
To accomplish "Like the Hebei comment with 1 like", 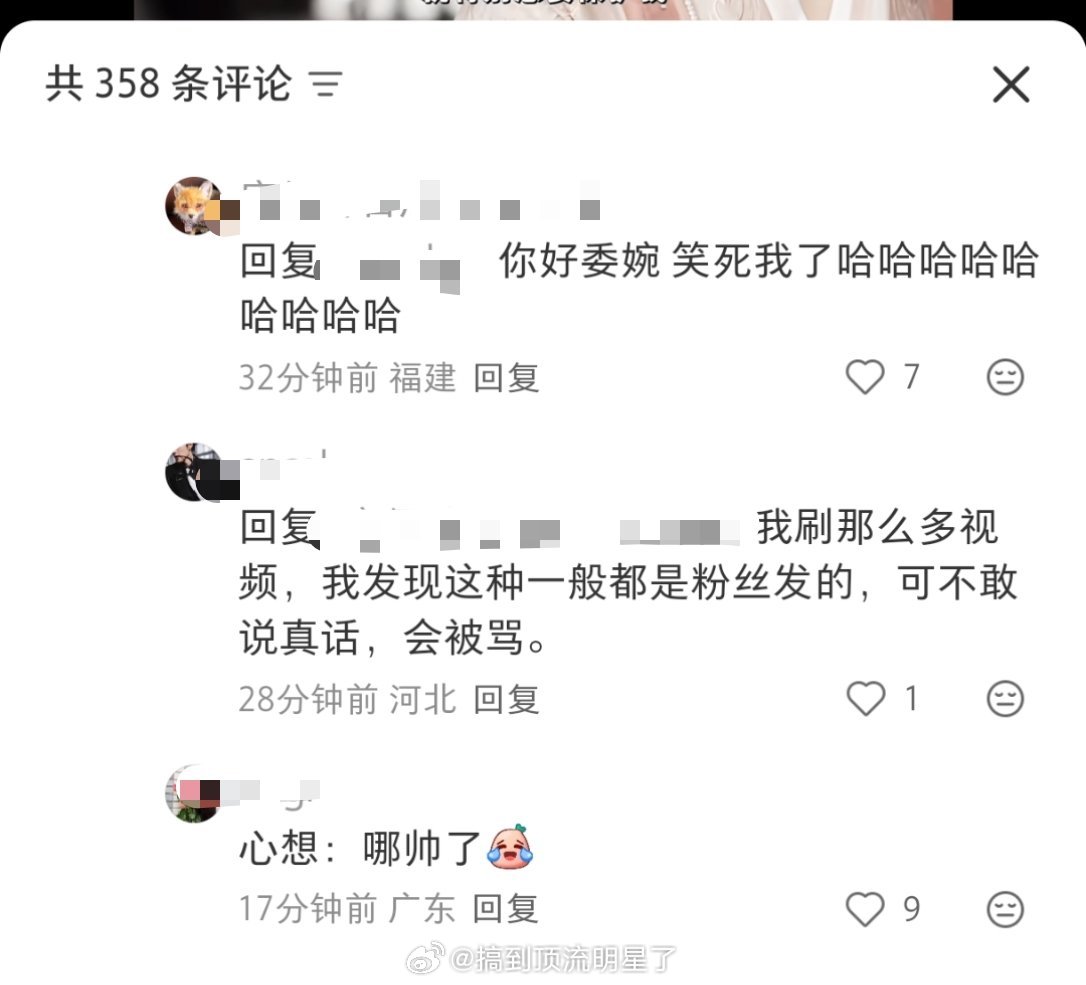I will 866,698.
